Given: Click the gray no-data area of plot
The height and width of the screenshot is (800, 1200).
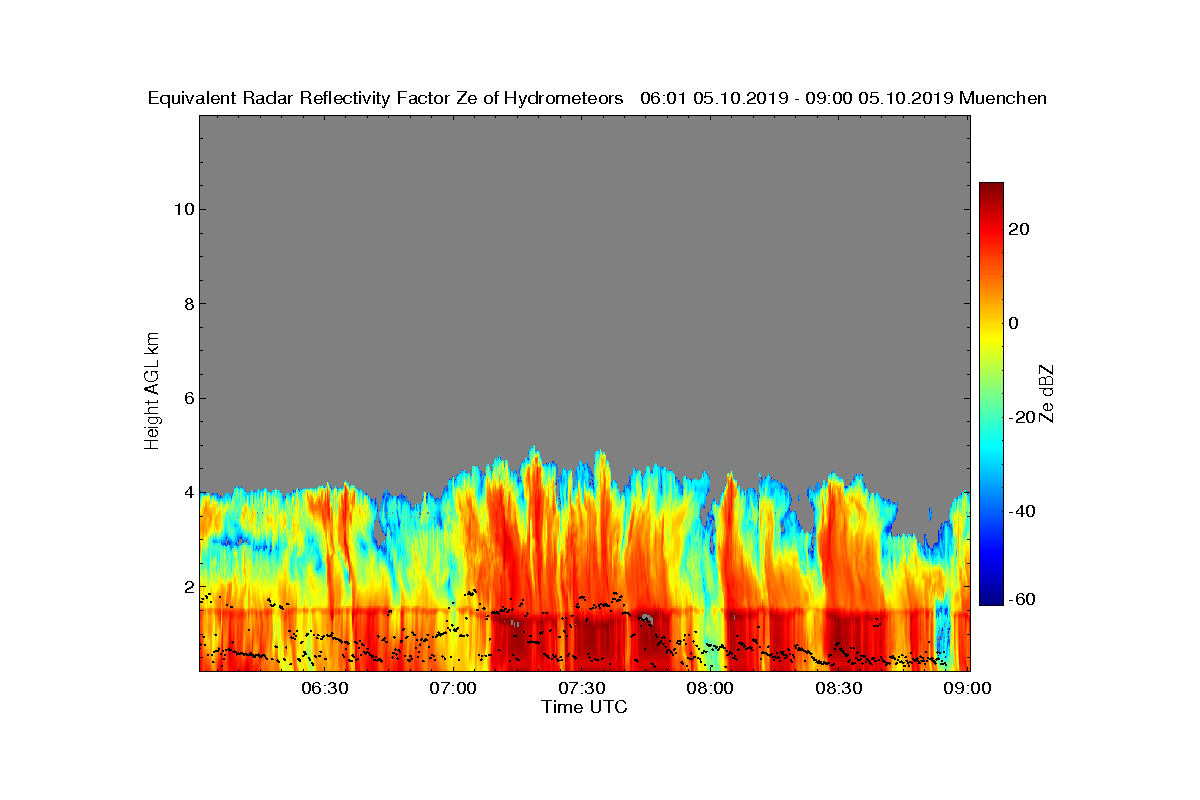Looking at the screenshot, I should pos(584,280).
